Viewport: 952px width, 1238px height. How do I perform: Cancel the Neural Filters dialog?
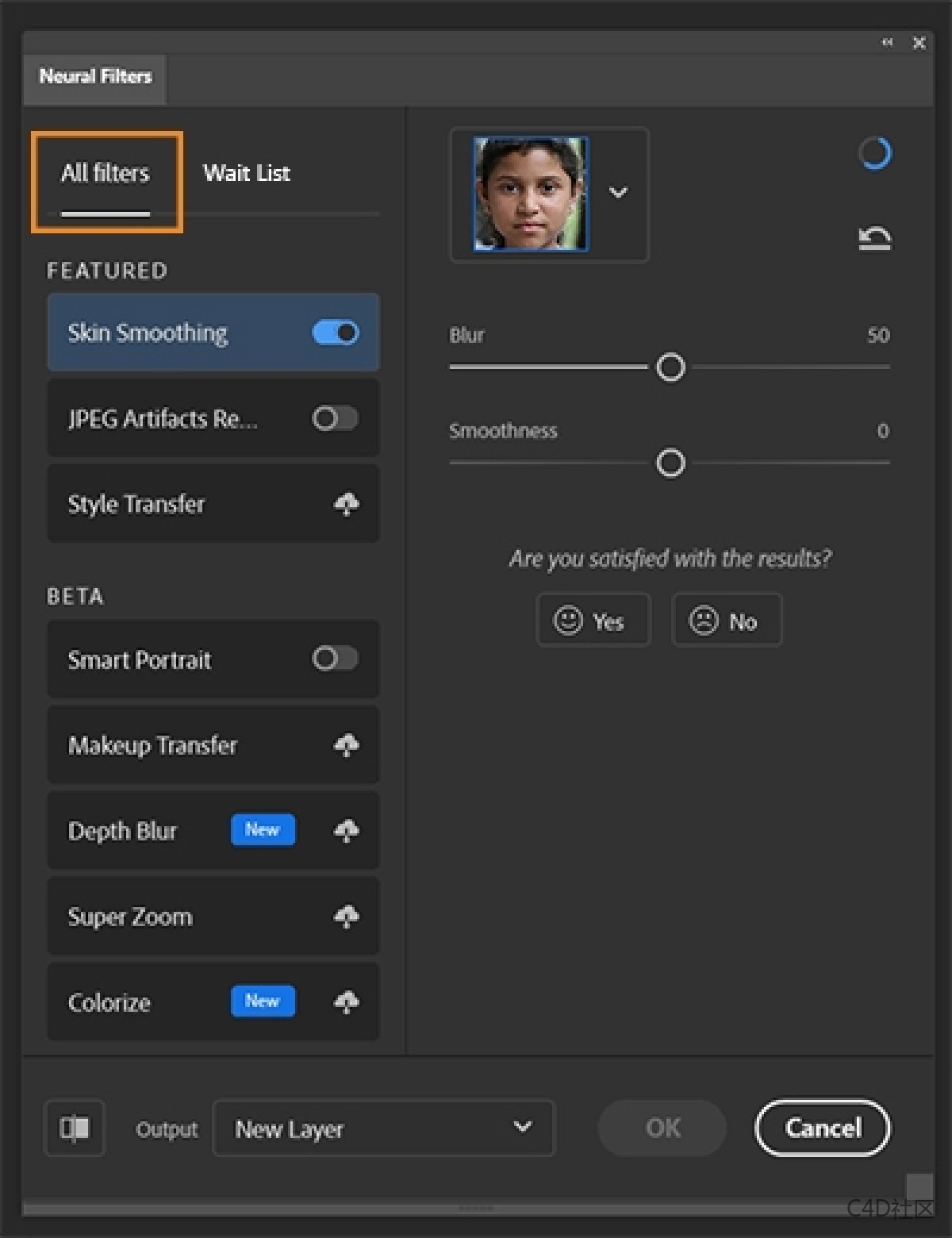coord(822,1128)
